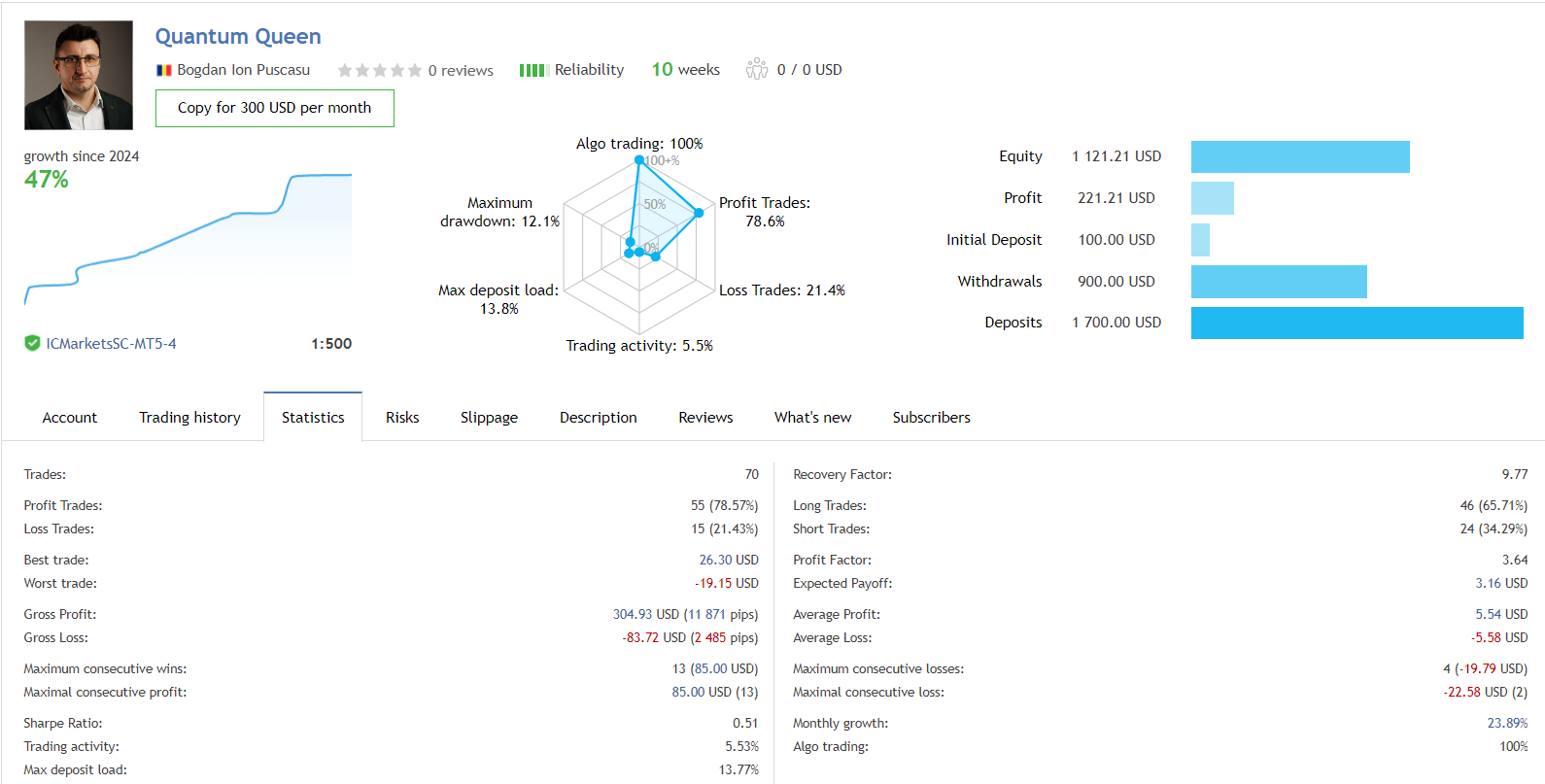Click the Deposits bar in funds chart

click(1356, 323)
